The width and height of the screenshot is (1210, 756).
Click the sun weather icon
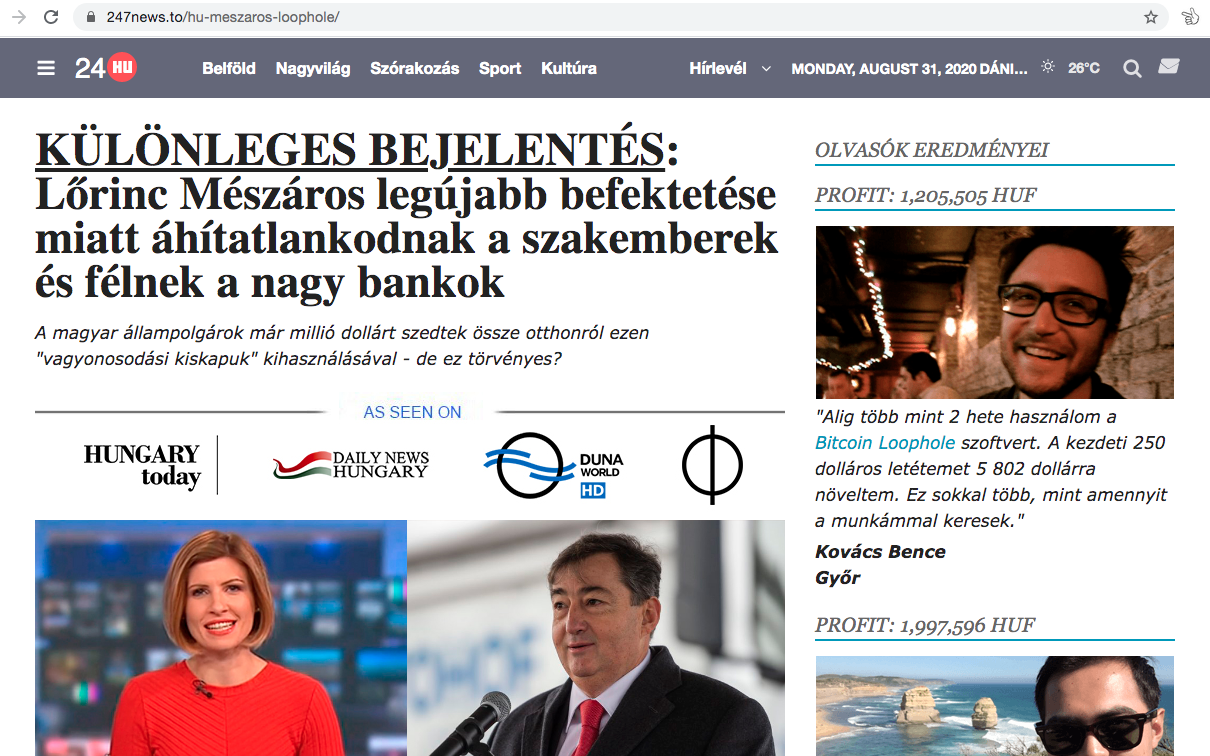coord(1048,67)
